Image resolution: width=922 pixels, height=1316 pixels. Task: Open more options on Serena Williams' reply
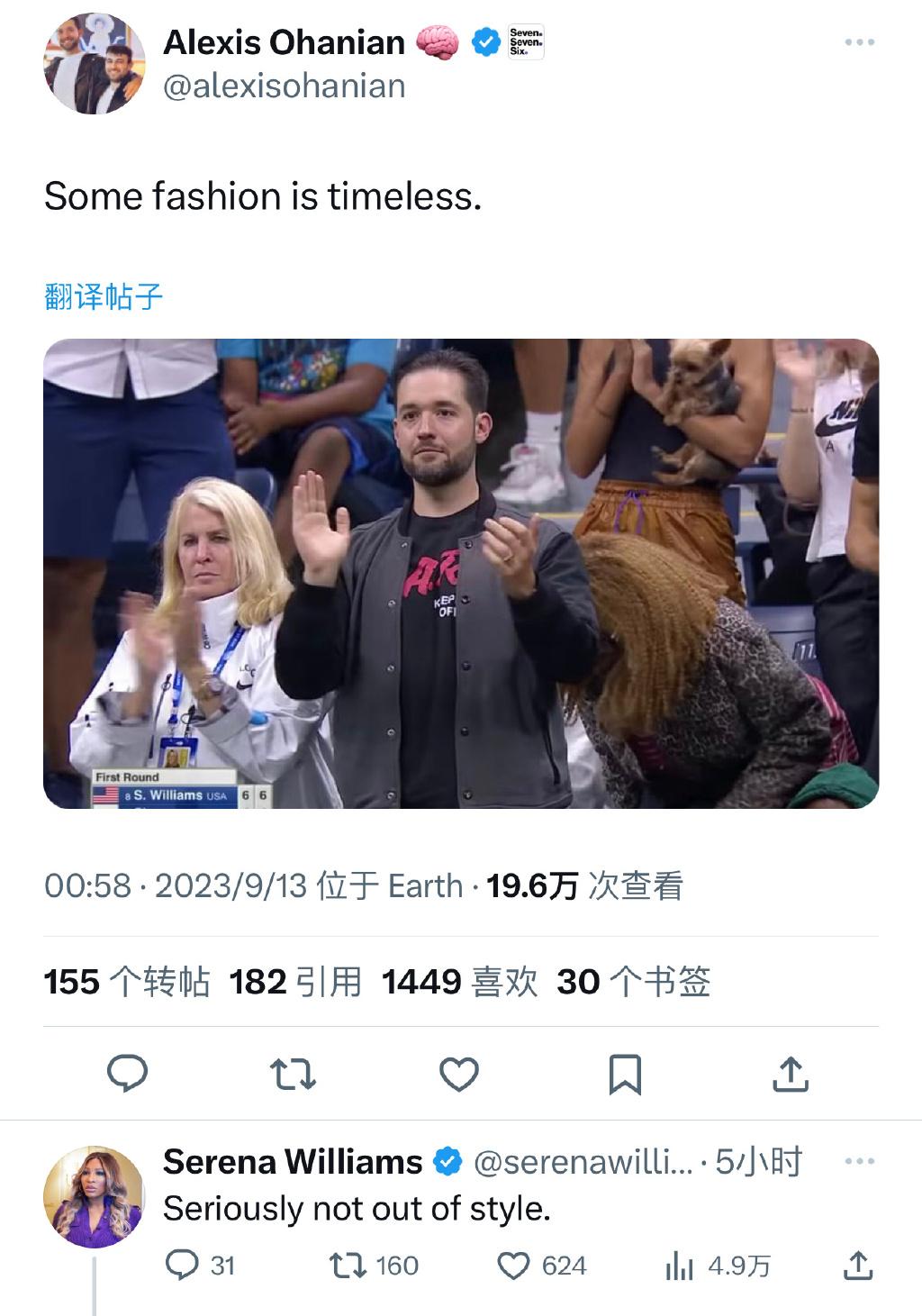[x=859, y=1161]
